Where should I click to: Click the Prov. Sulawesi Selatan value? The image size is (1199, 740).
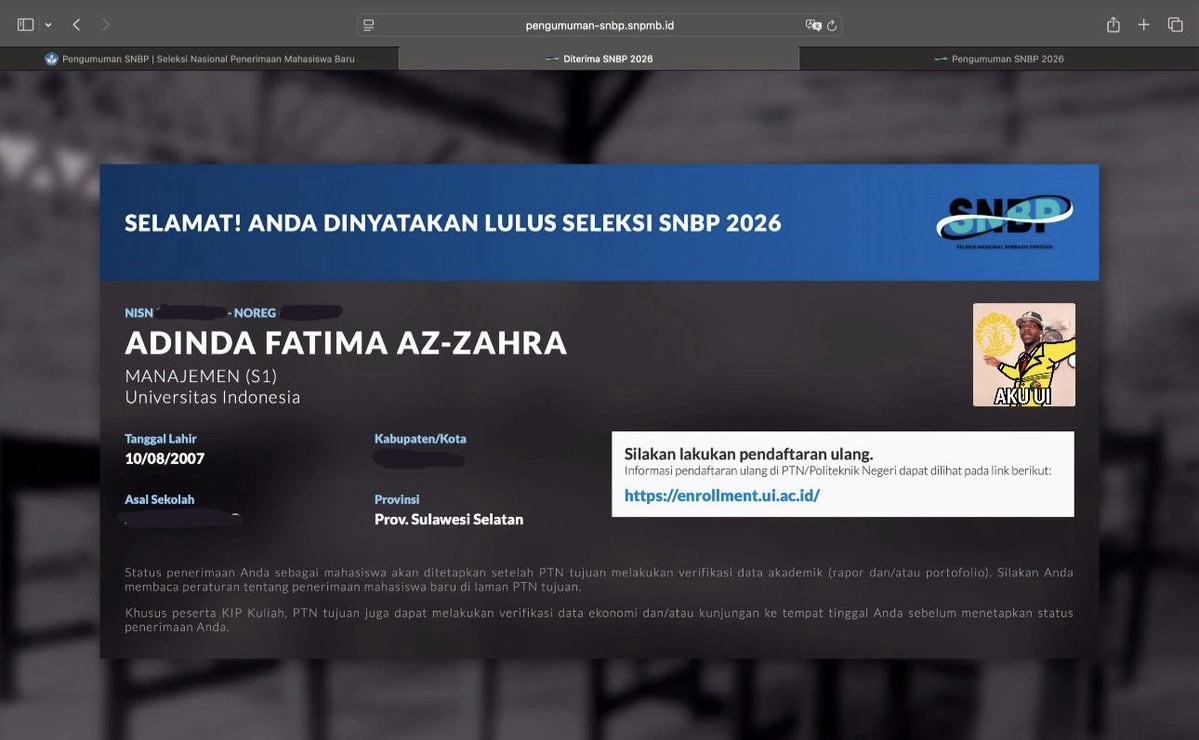point(449,520)
